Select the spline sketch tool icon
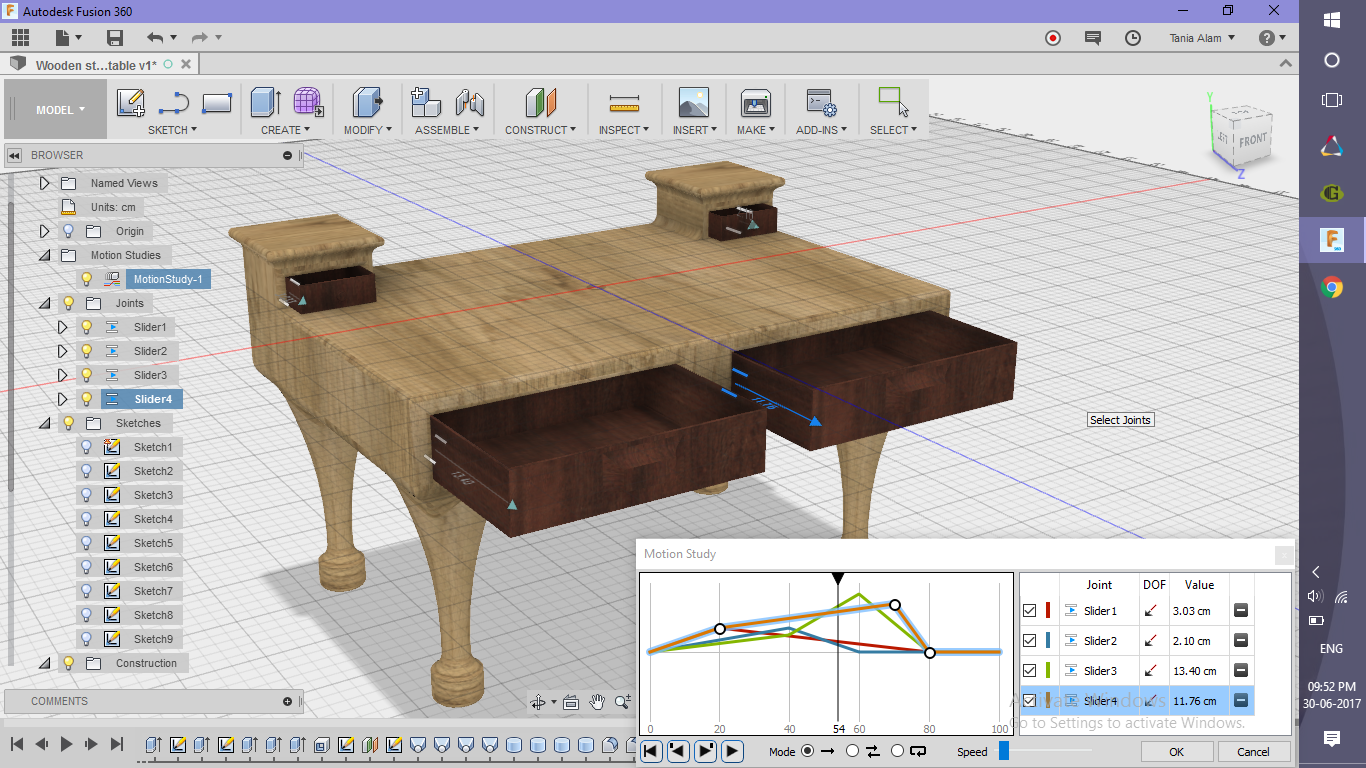The width and height of the screenshot is (1366, 768). point(174,102)
